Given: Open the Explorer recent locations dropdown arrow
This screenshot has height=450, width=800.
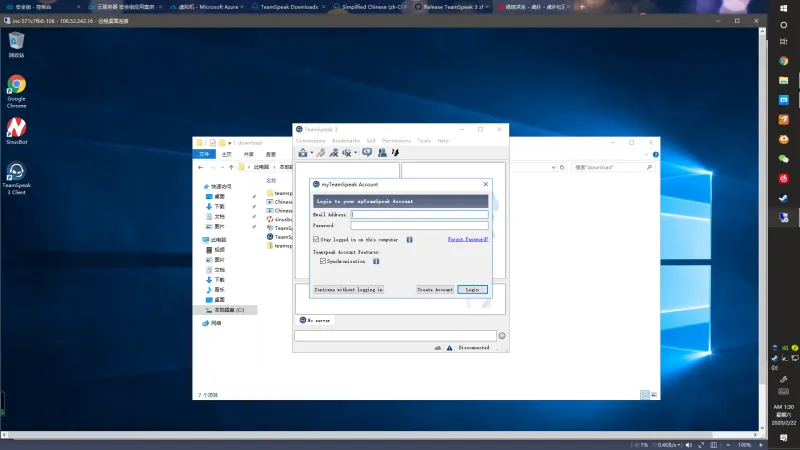Looking at the screenshot, I should click(222, 167).
